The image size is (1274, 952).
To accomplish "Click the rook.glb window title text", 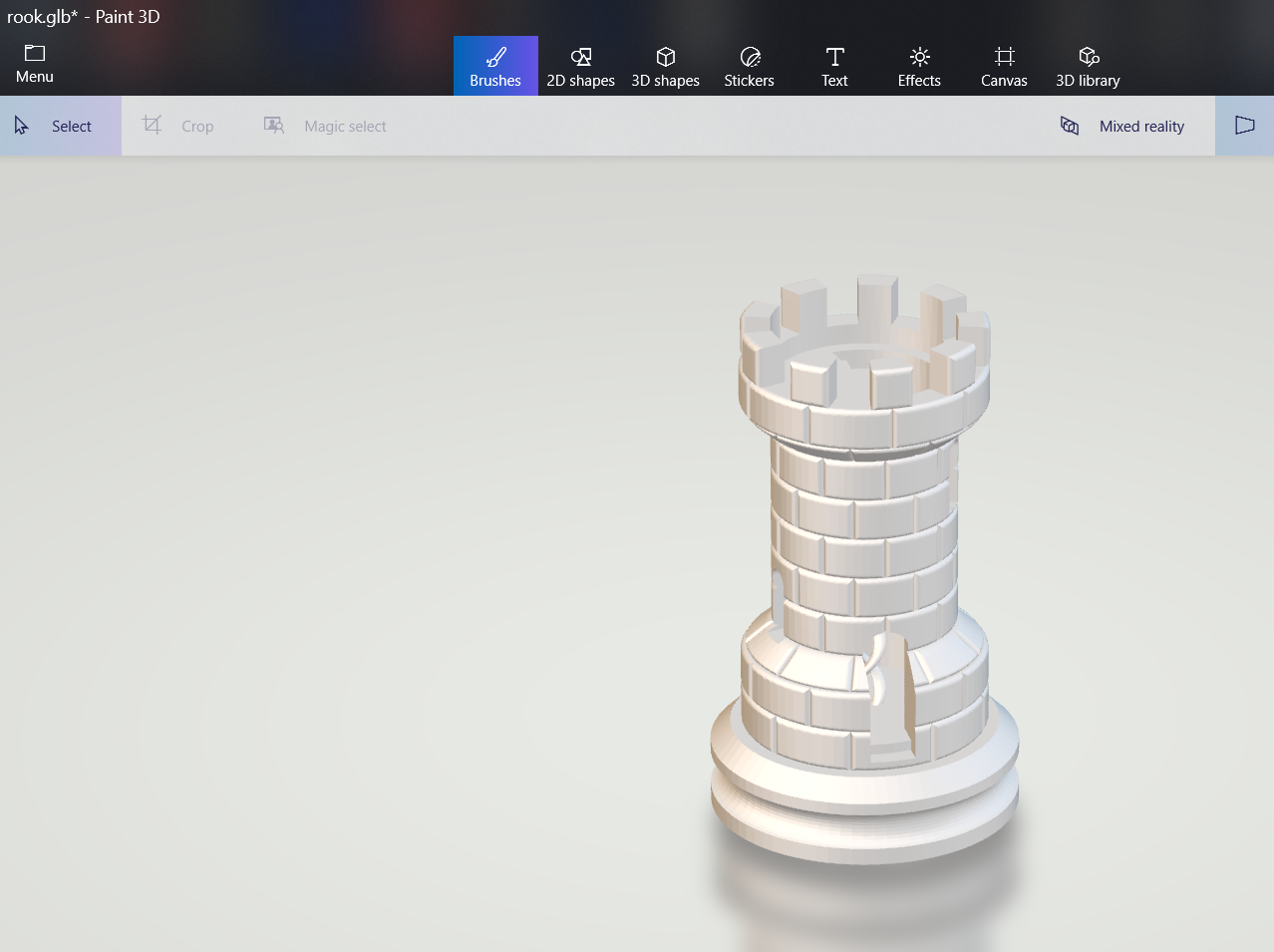I will pos(84,17).
